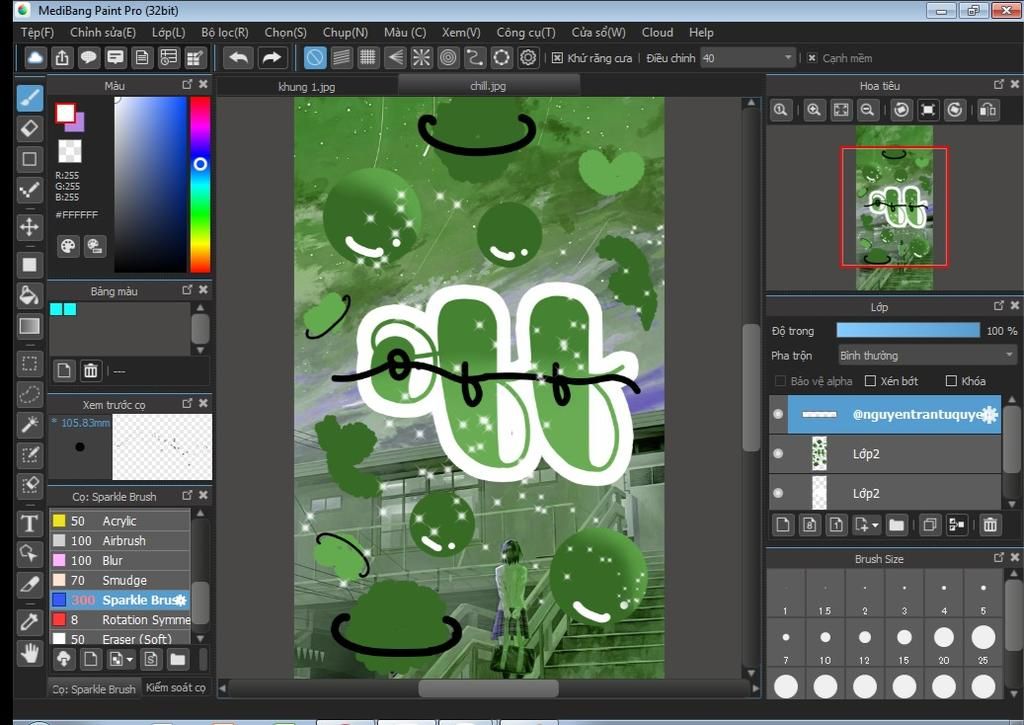Delete the selected layer with trash icon
This screenshot has width=1024, height=725.
click(990, 524)
